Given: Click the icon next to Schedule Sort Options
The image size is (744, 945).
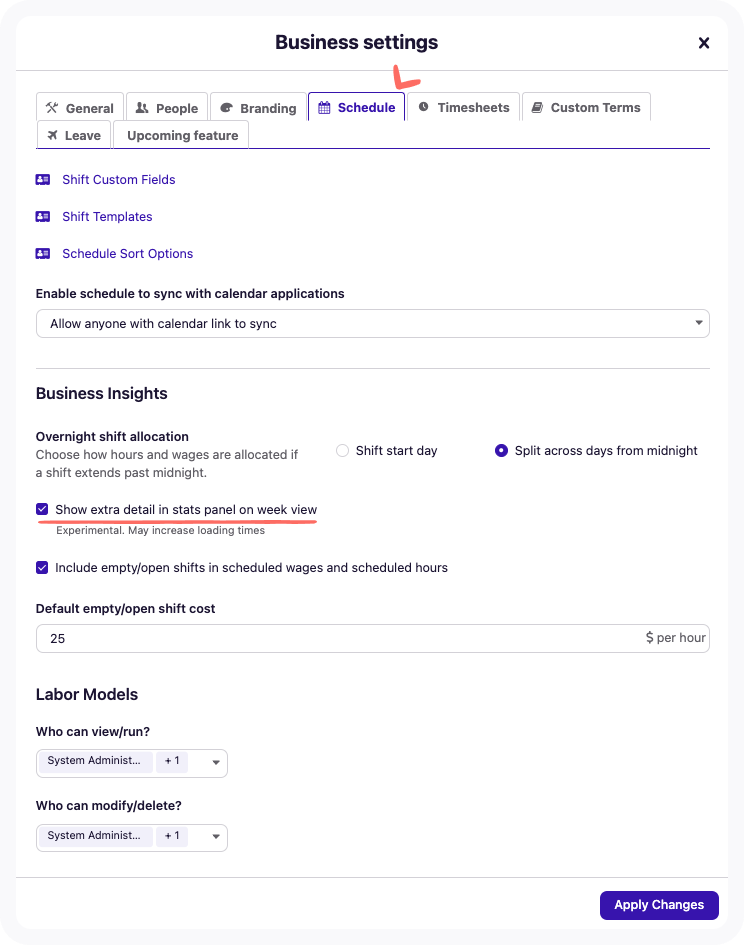Looking at the screenshot, I should pos(42,253).
